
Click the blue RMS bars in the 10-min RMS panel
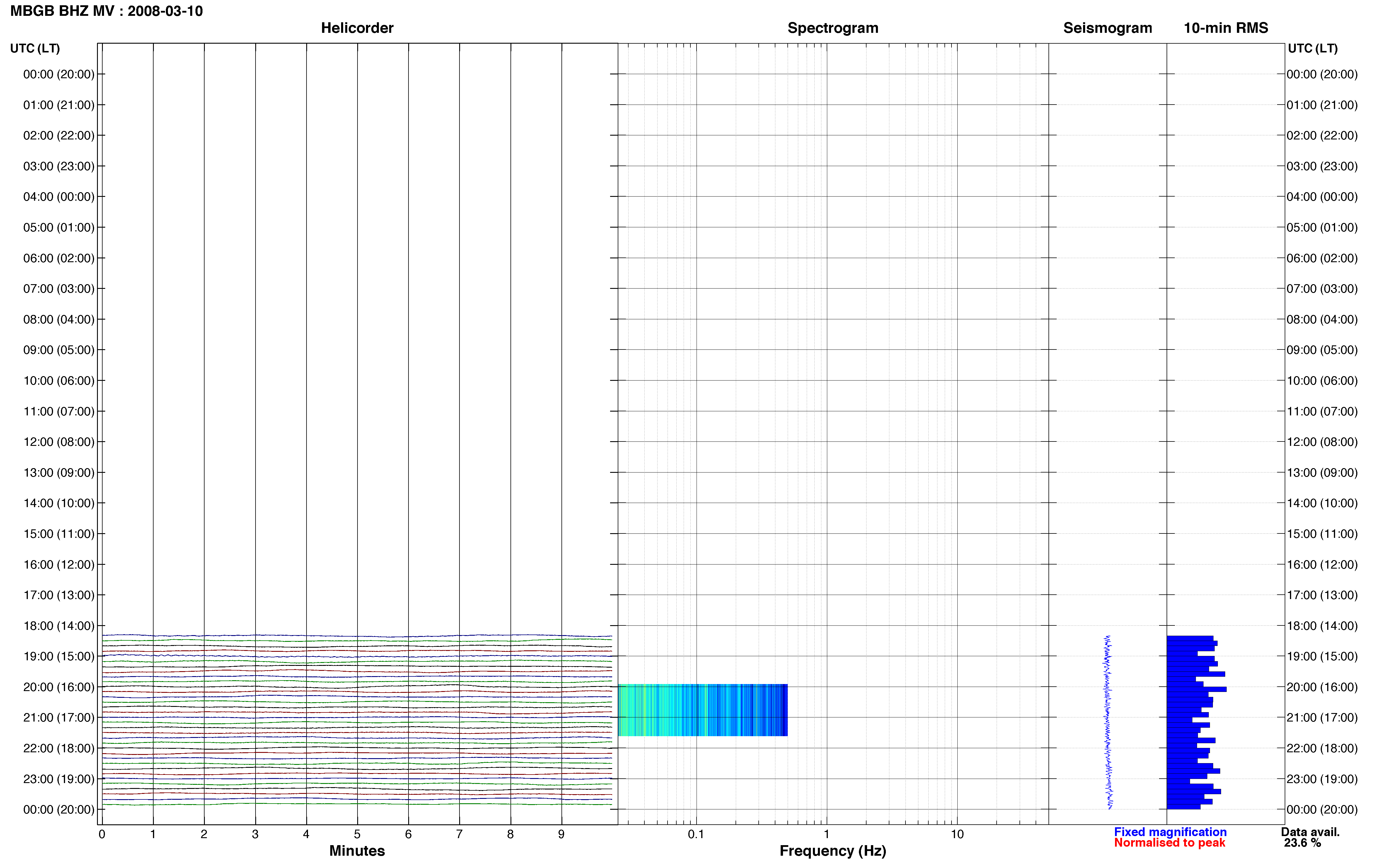(x=1196, y=722)
